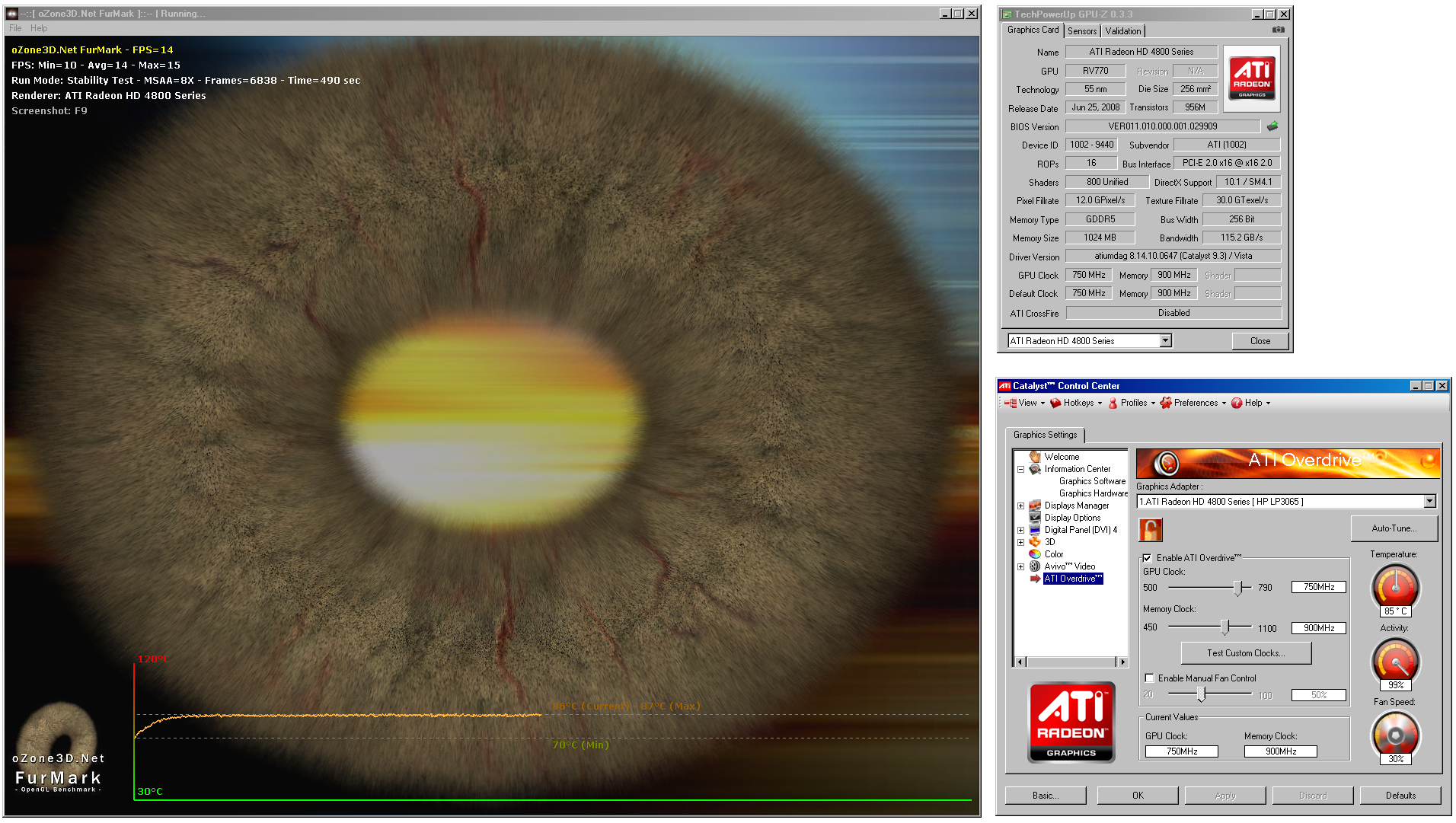Viewport: 1456px width, 823px height.
Task: Click the red arrow icon beside ATI Overdrive
Action: pos(1035,579)
